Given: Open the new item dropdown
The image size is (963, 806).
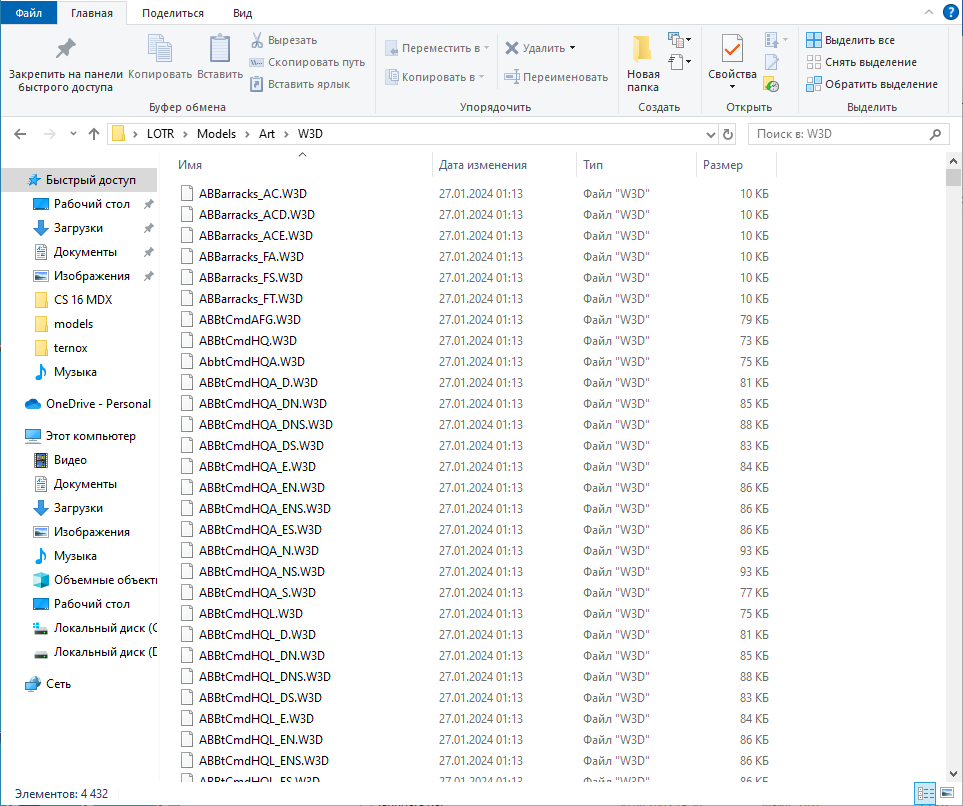Looking at the screenshot, I should [679, 40].
